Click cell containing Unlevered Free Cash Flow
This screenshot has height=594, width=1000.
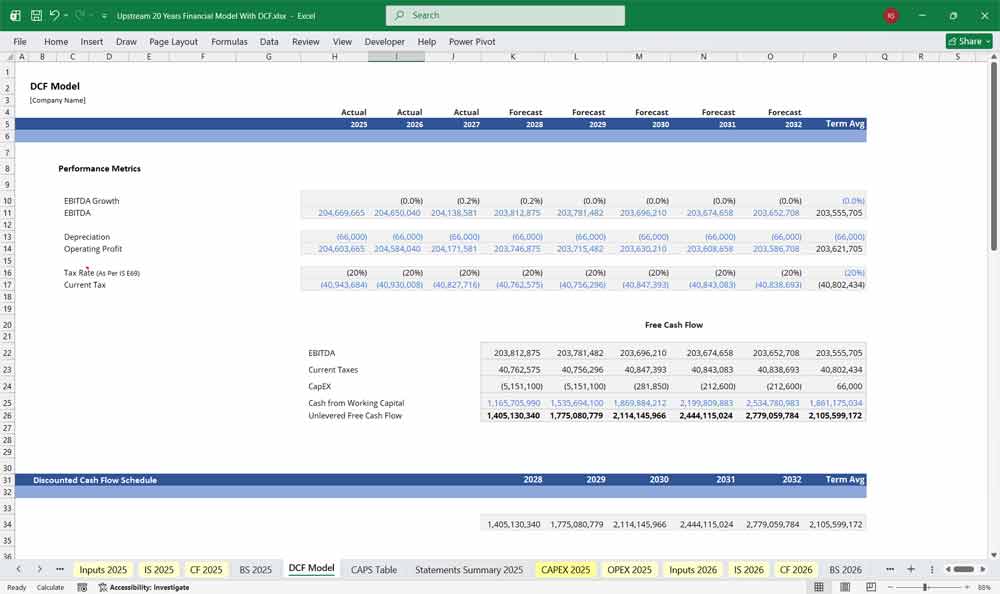click(355, 415)
